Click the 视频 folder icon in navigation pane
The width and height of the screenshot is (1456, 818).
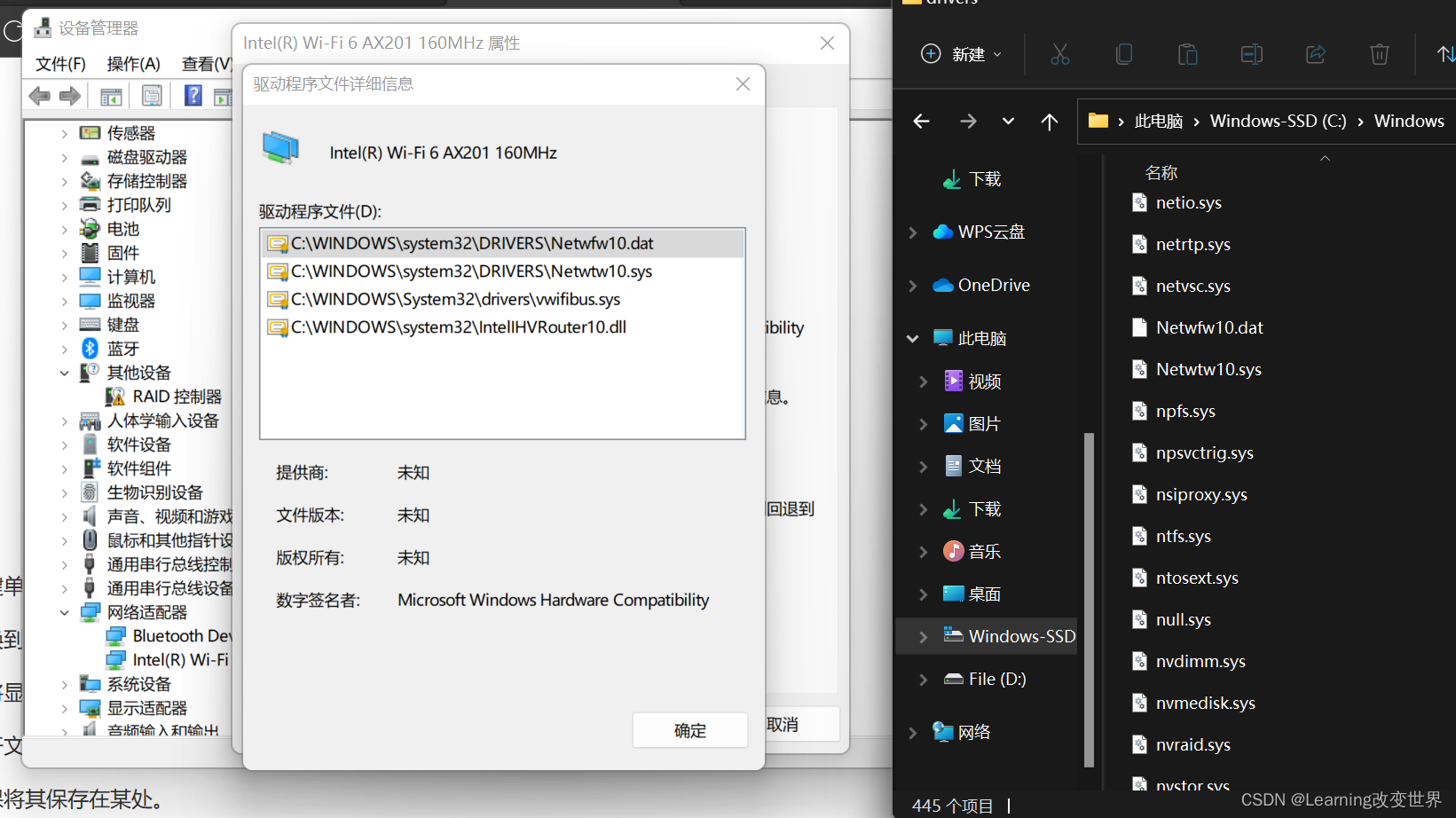[954, 381]
